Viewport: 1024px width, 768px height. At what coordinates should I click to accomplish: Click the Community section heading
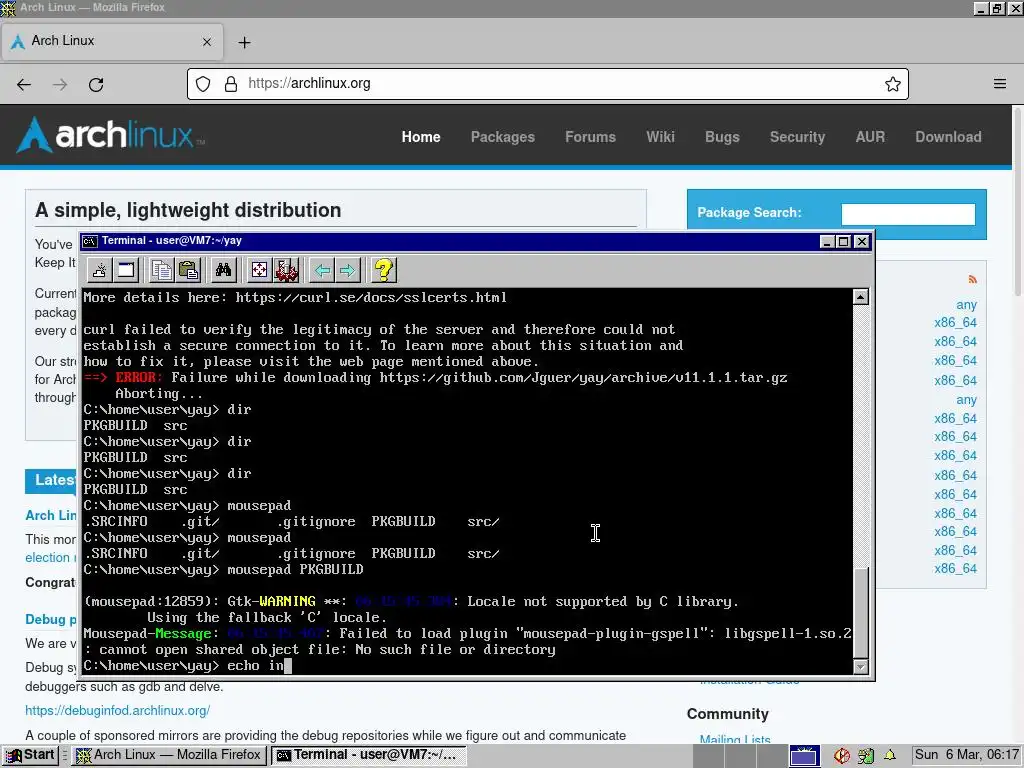728,714
